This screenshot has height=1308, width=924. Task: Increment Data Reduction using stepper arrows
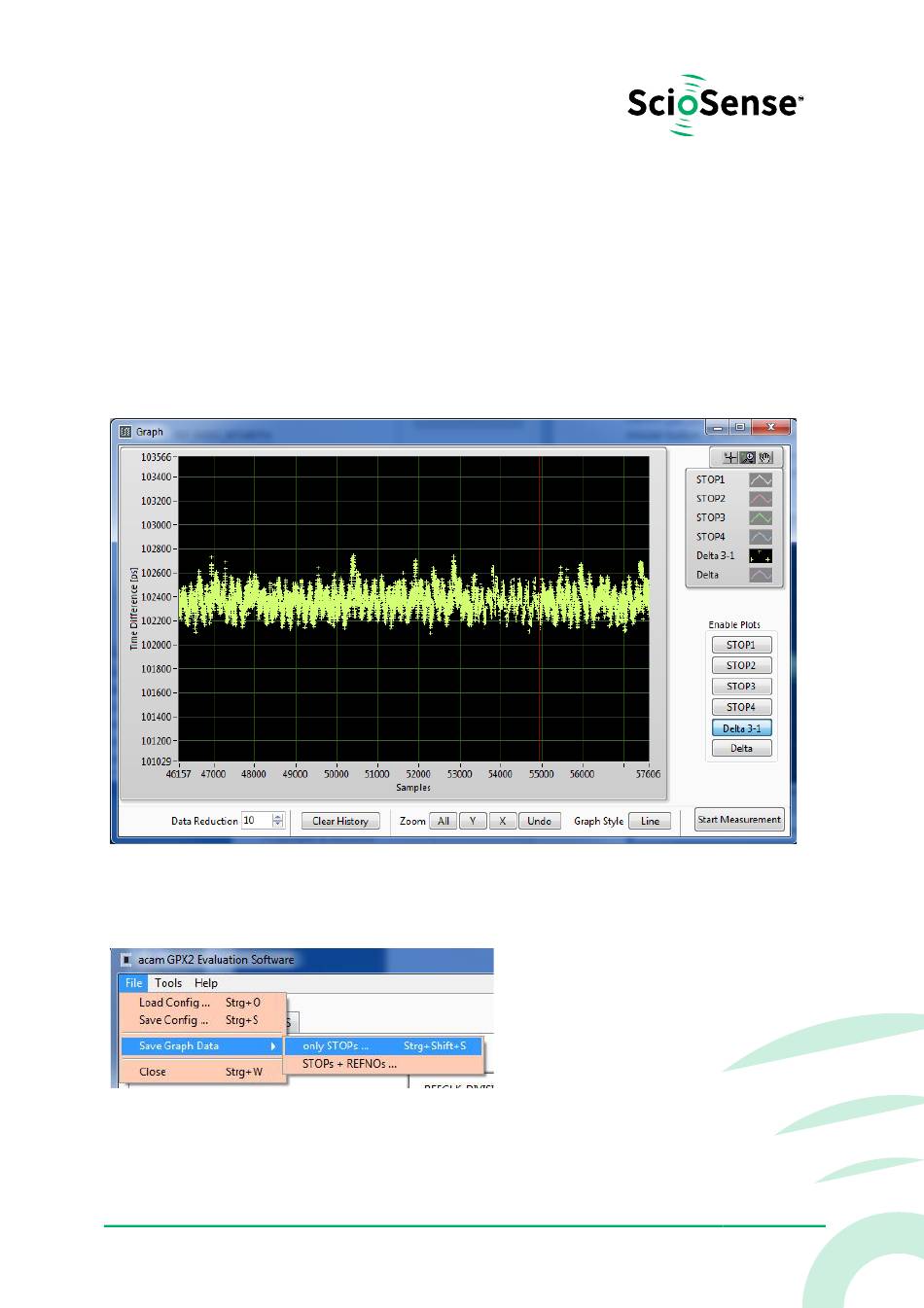coord(278,817)
